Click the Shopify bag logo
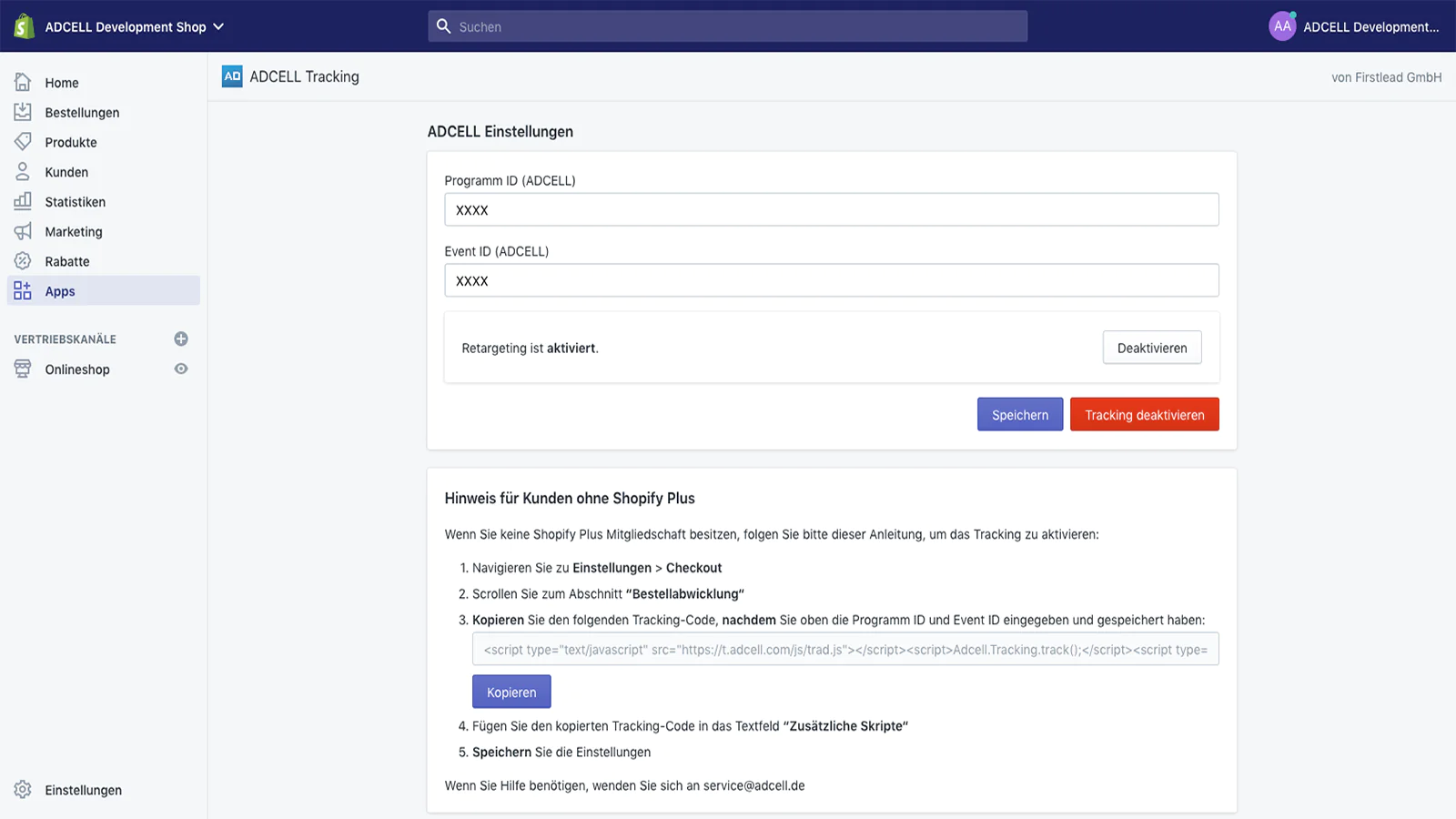The width and height of the screenshot is (1456, 819). click(25, 26)
